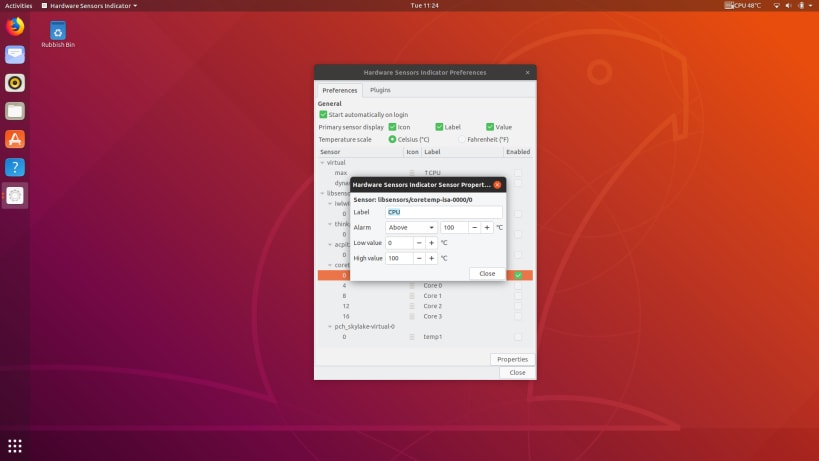This screenshot has height=461, width=819.
Task: Increase the Low value
Action: pos(431,243)
